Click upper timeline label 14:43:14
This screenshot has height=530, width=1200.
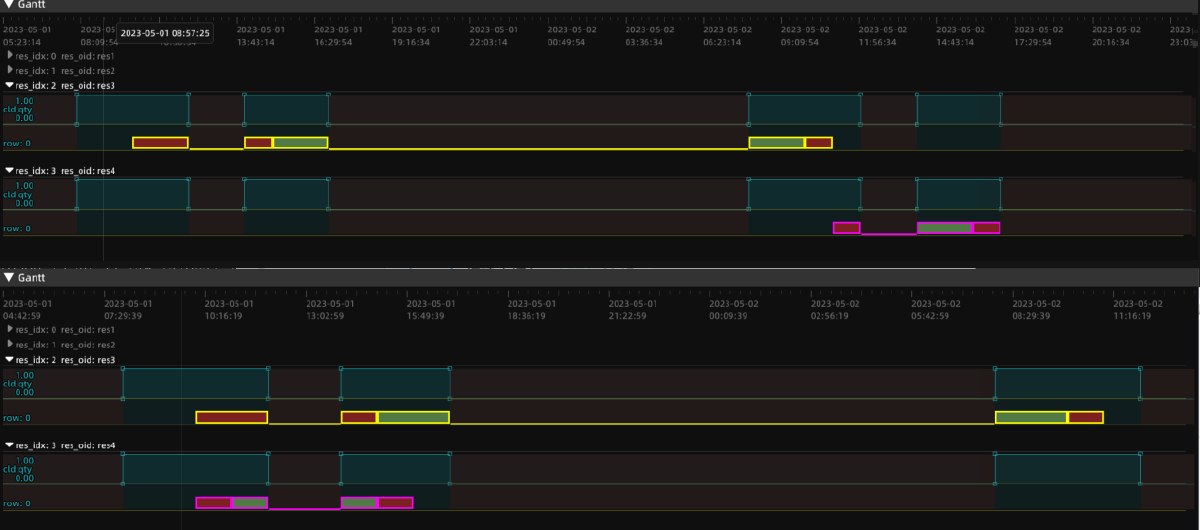955,43
